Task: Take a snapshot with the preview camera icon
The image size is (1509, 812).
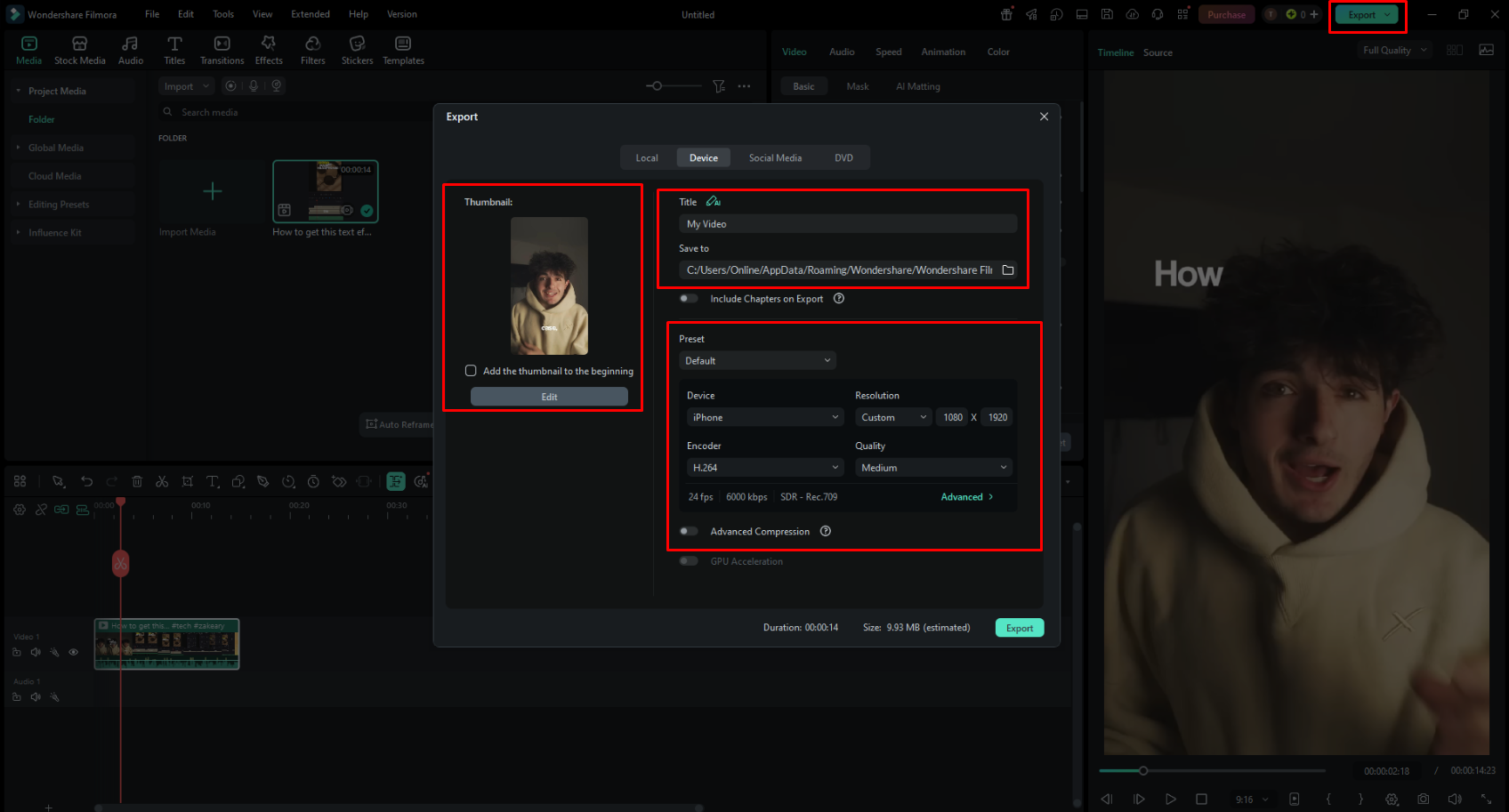Action: click(1424, 799)
